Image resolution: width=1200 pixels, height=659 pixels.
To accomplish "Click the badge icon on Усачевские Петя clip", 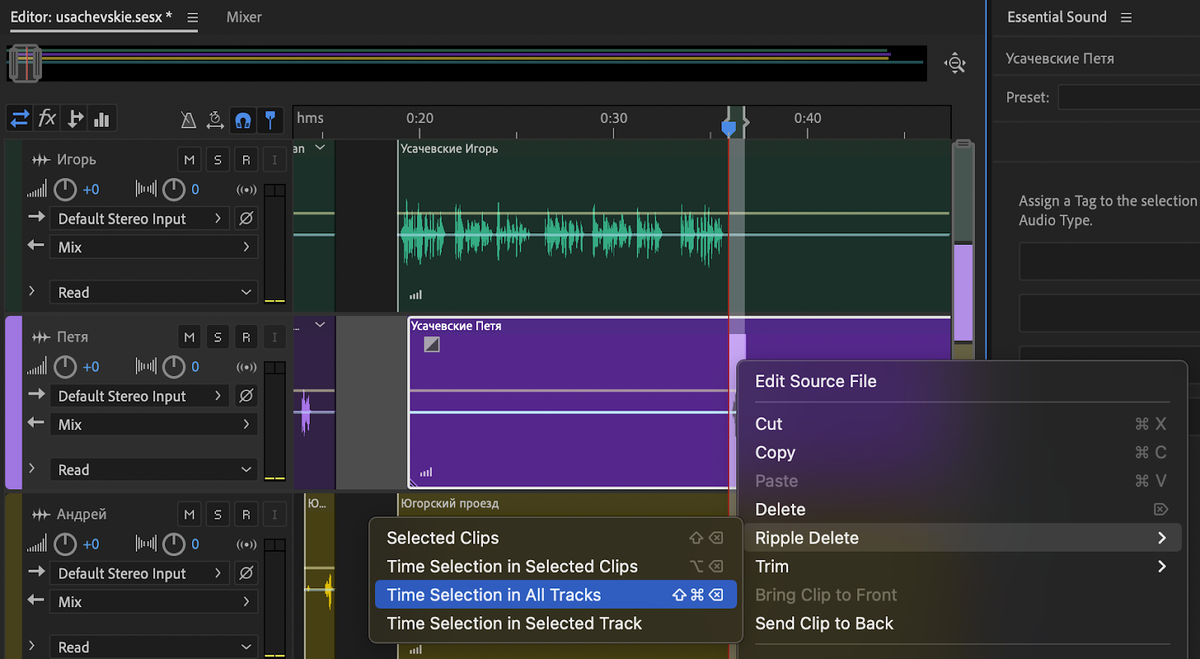I will [432, 345].
